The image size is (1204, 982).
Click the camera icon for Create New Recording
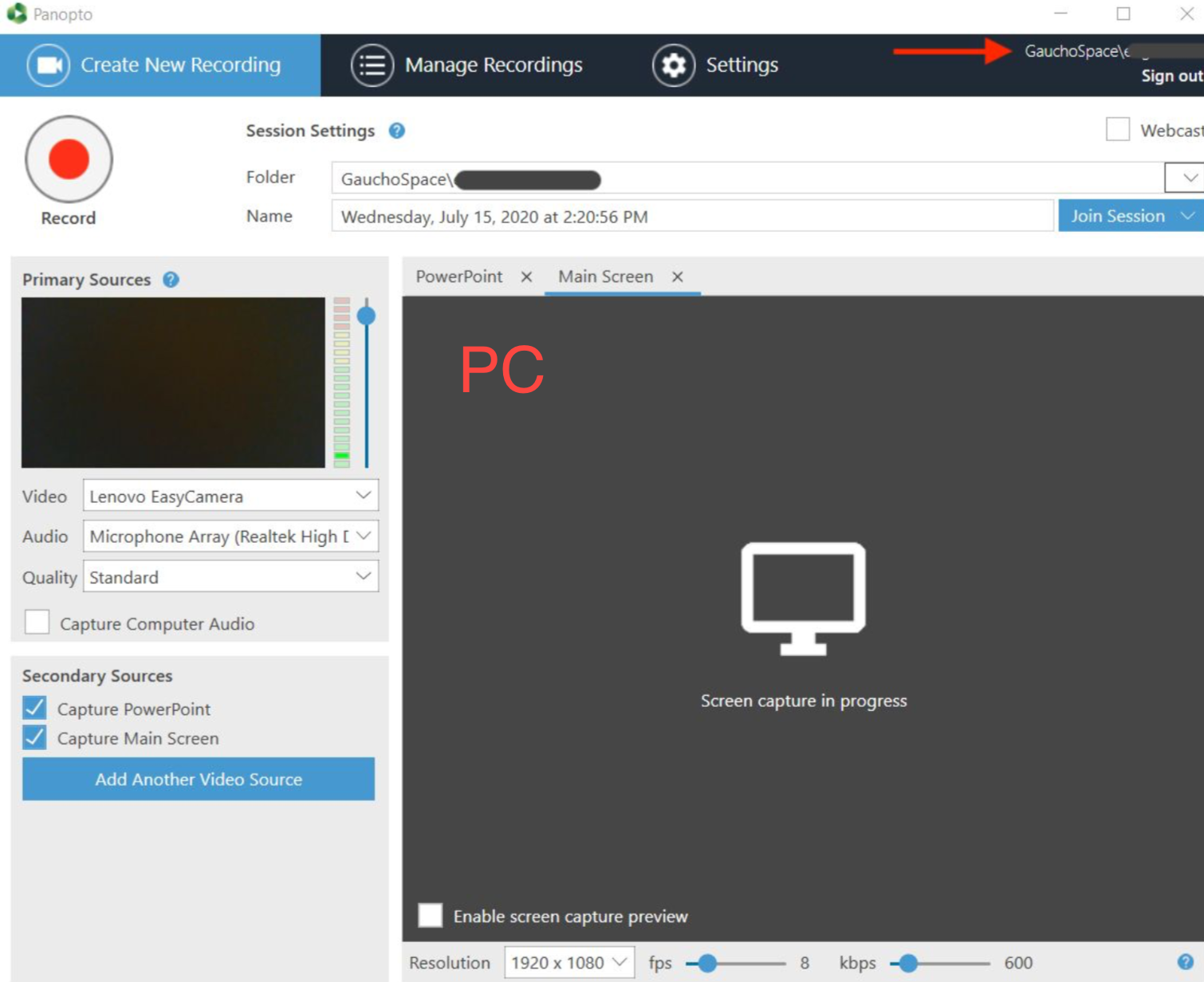[49, 65]
